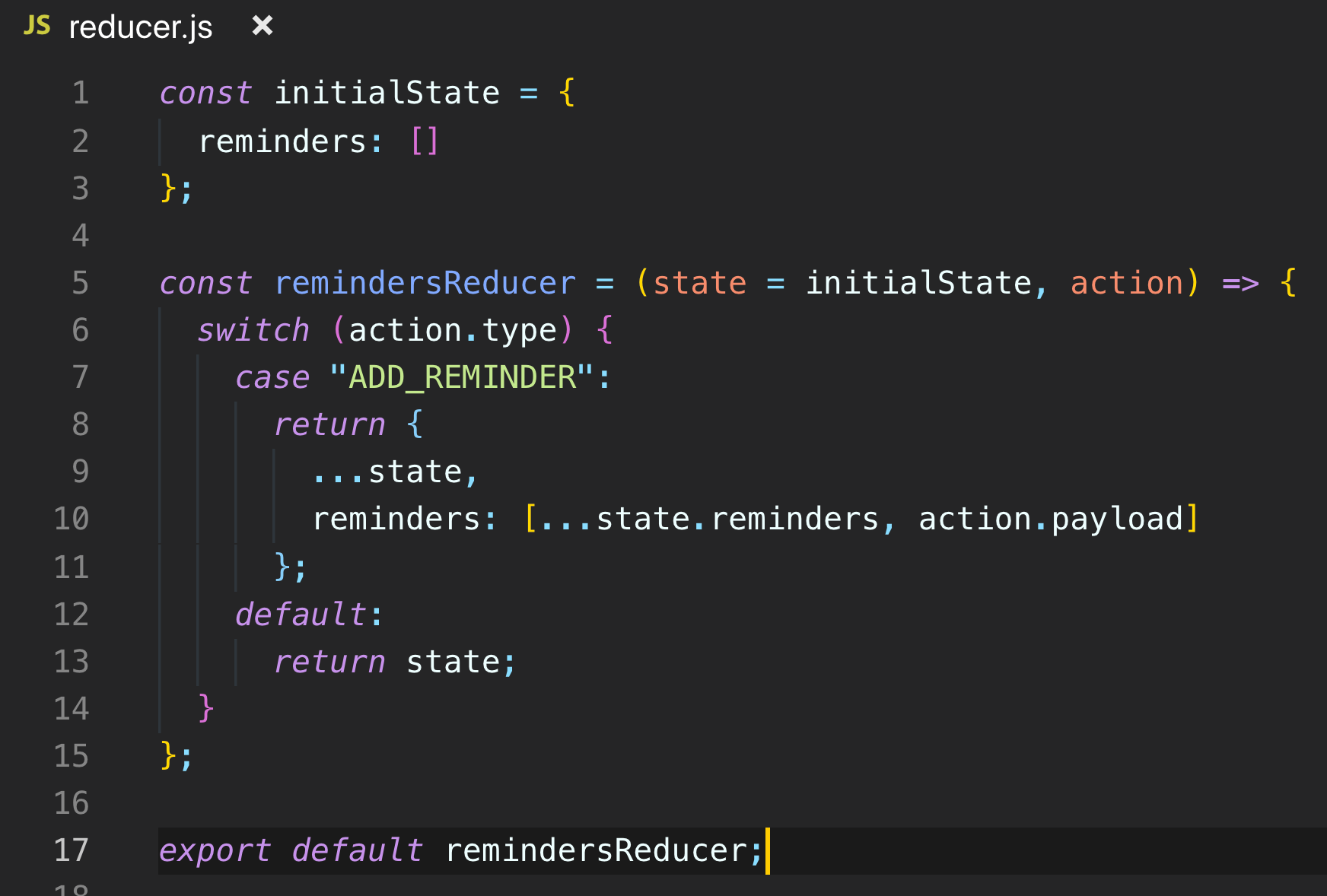The height and width of the screenshot is (896, 1327).
Task: Click the indent guide near line 8
Action: pos(234,424)
